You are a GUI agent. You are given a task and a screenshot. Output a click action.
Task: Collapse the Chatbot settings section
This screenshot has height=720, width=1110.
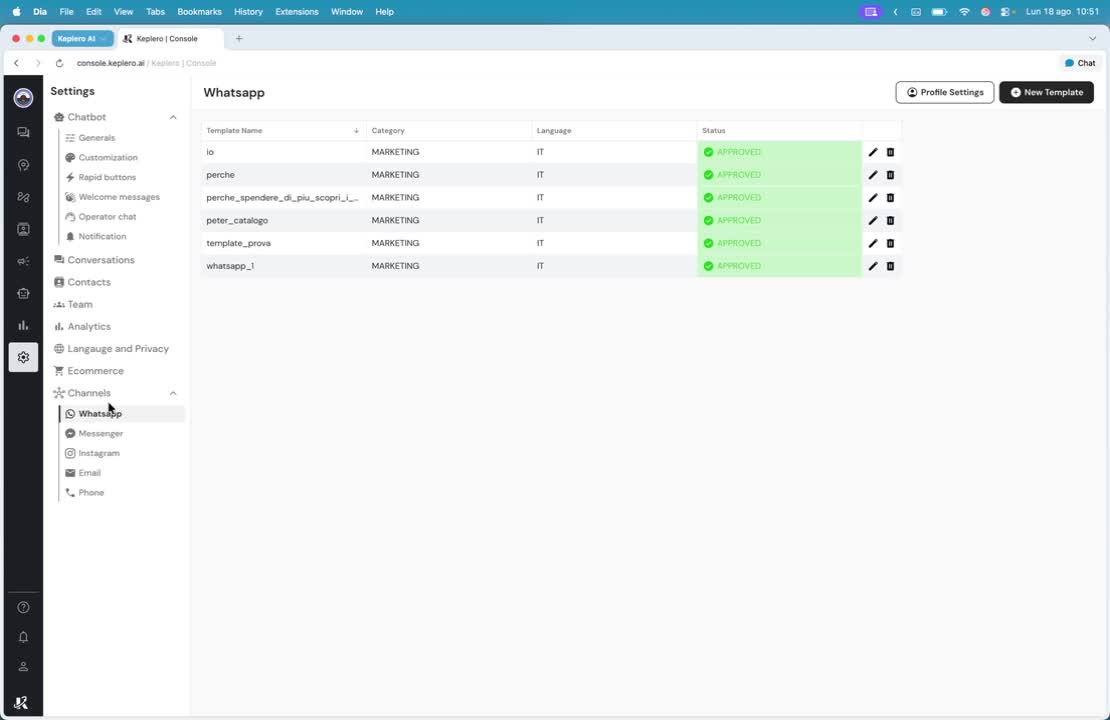[173, 118]
